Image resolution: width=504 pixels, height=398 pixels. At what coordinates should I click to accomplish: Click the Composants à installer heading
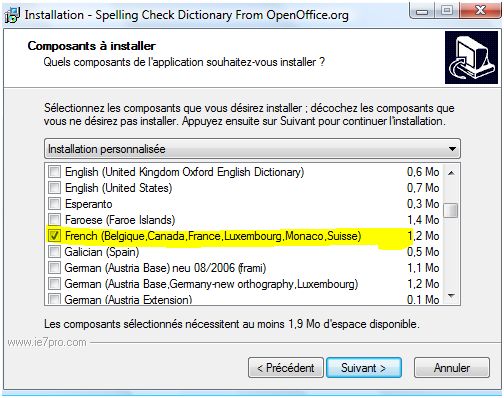pos(92,46)
